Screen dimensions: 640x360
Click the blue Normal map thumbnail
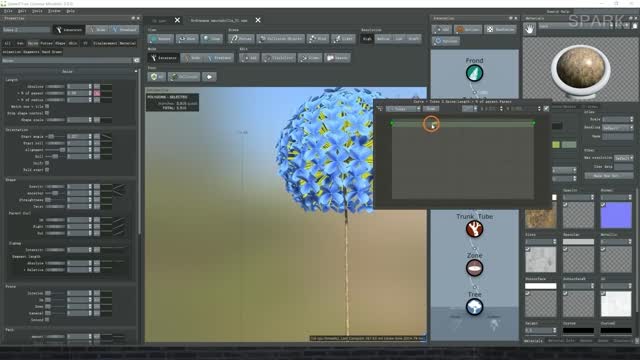[616, 215]
